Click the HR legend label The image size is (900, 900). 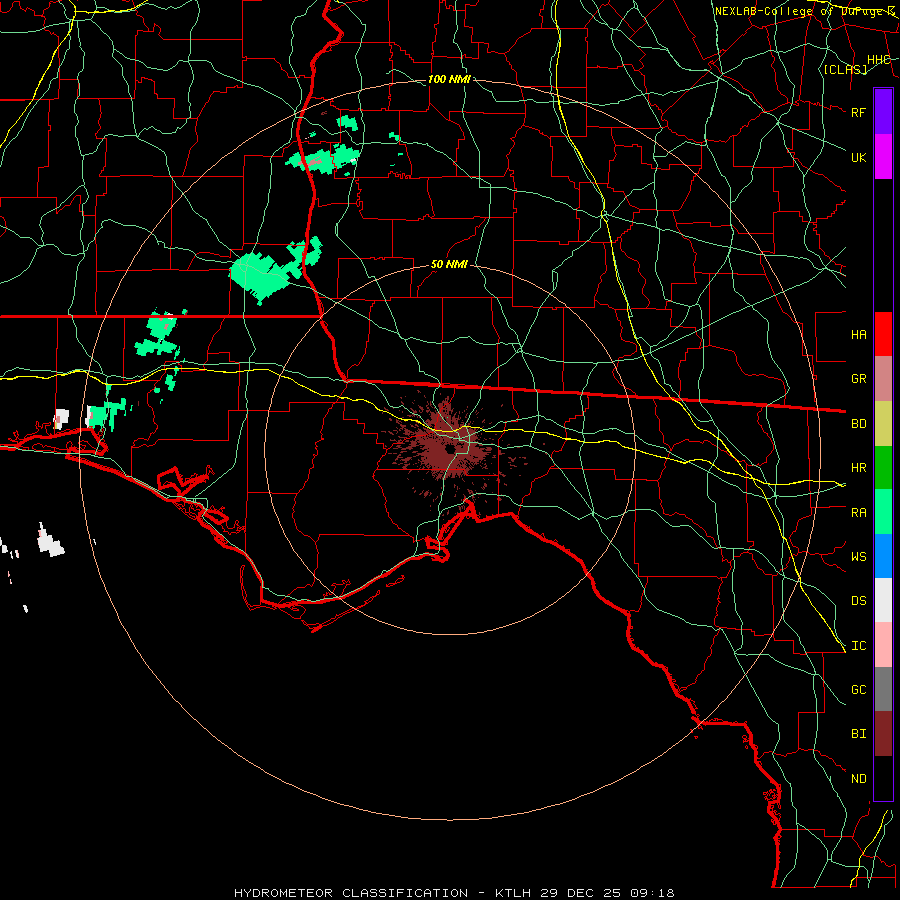(x=858, y=468)
